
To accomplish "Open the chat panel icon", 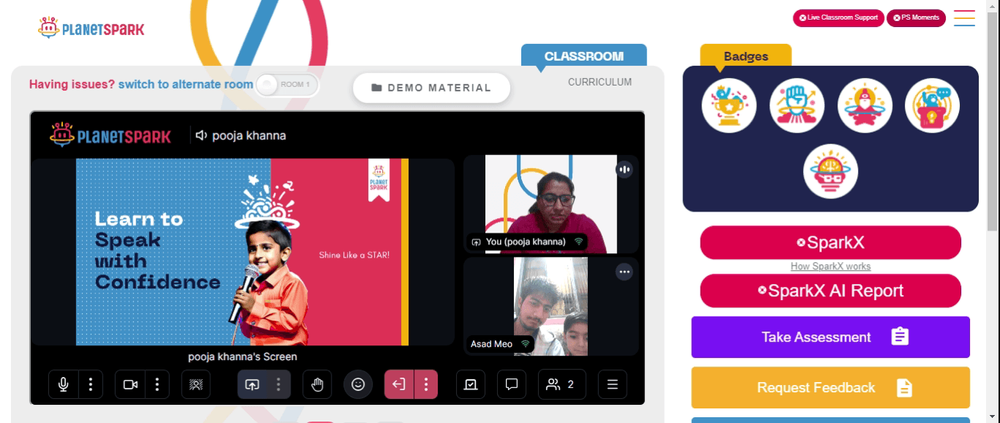I will [x=511, y=385].
